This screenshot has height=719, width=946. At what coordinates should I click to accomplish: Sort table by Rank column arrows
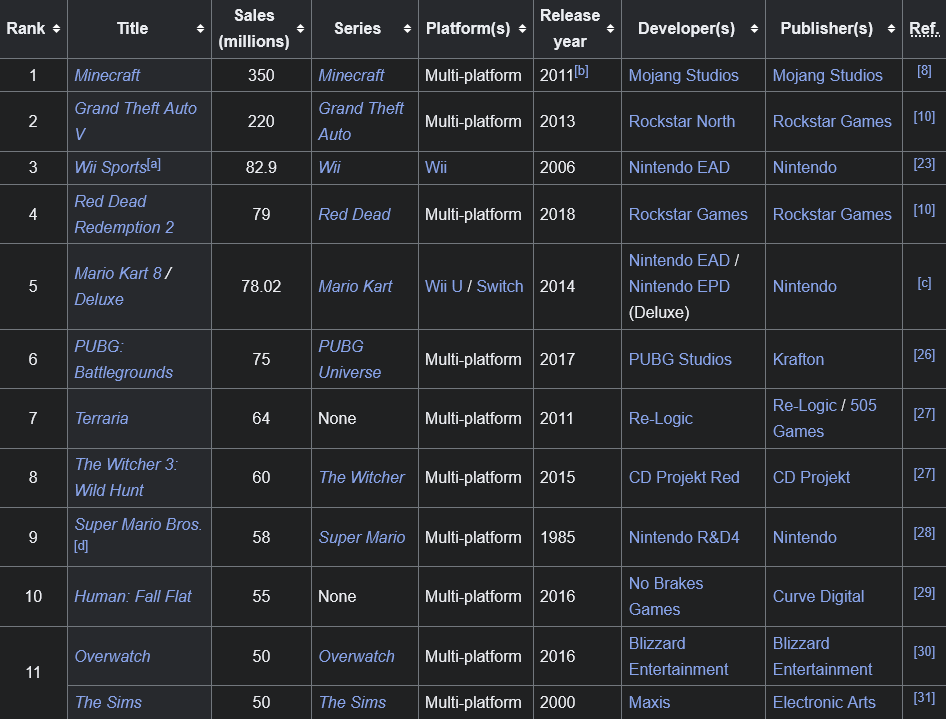click(x=56, y=29)
